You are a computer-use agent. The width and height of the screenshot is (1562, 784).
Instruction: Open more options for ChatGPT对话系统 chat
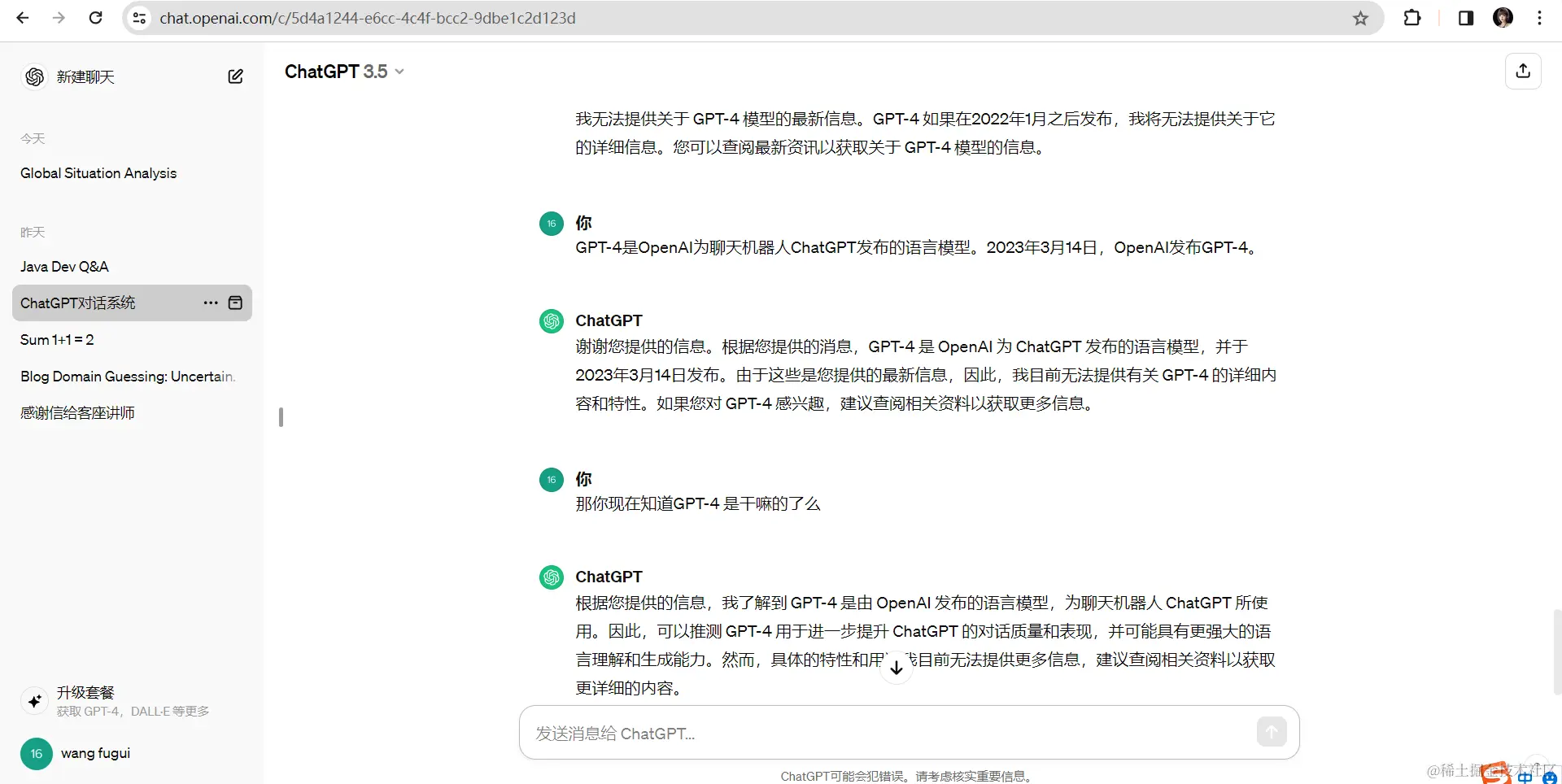211,303
